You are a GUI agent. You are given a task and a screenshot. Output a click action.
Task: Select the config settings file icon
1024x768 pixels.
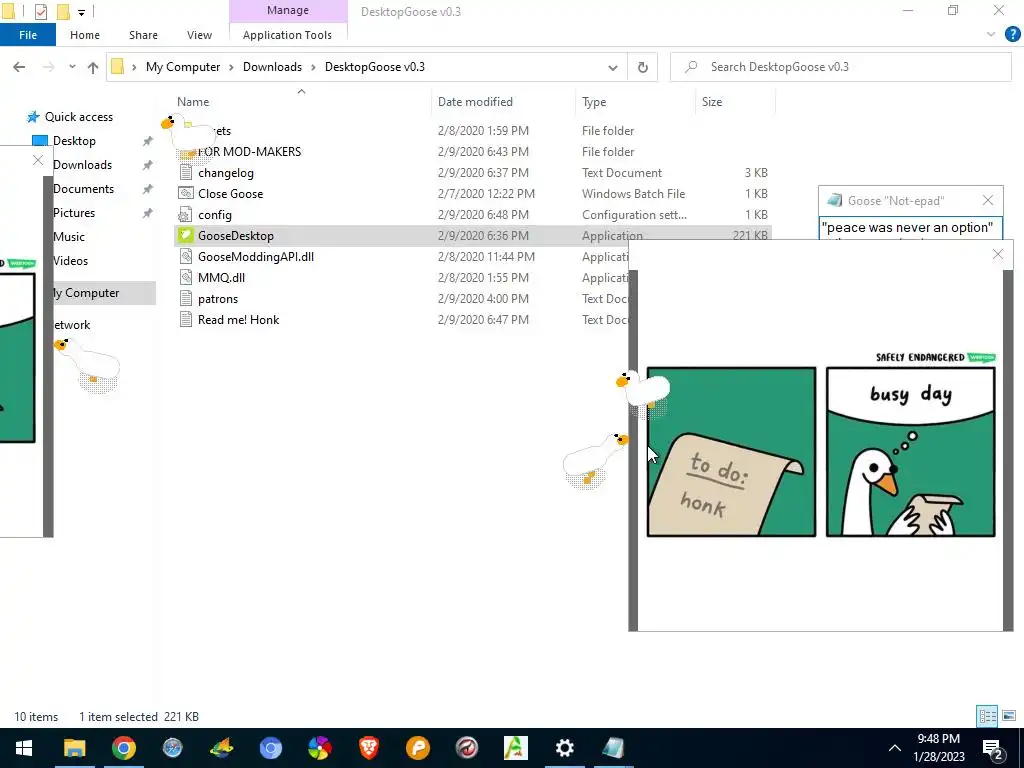(185, 215)
